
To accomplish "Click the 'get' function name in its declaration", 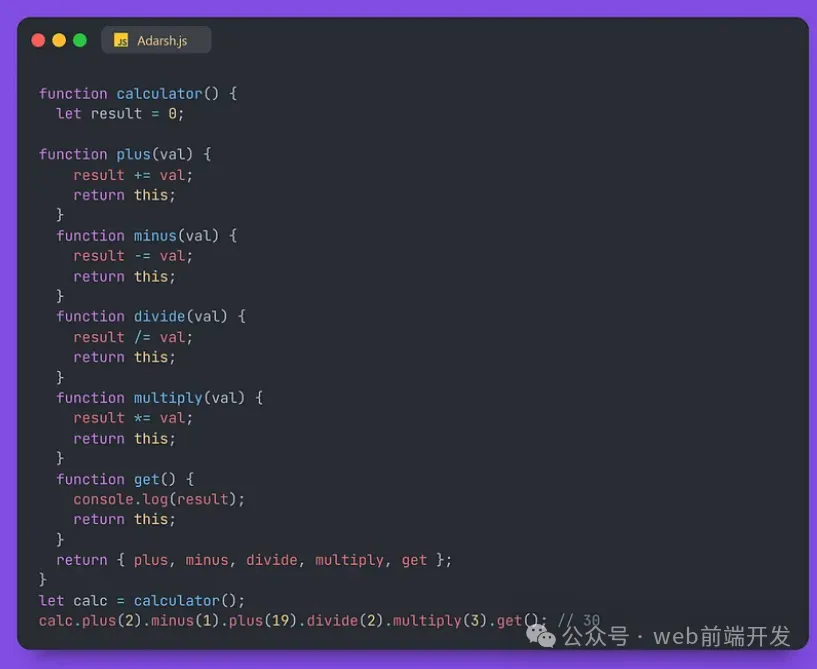I will [x=146, y=479].
